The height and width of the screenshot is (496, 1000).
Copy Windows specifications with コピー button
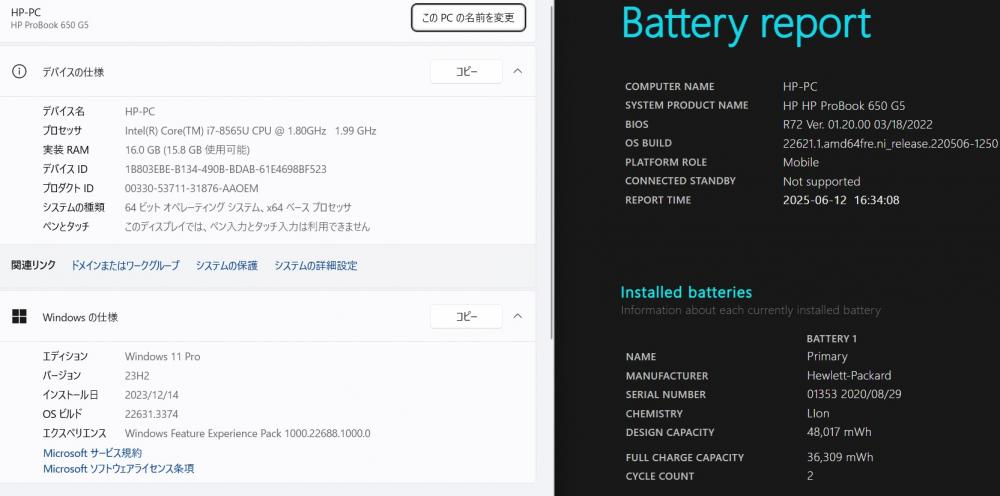coord(466,316)
